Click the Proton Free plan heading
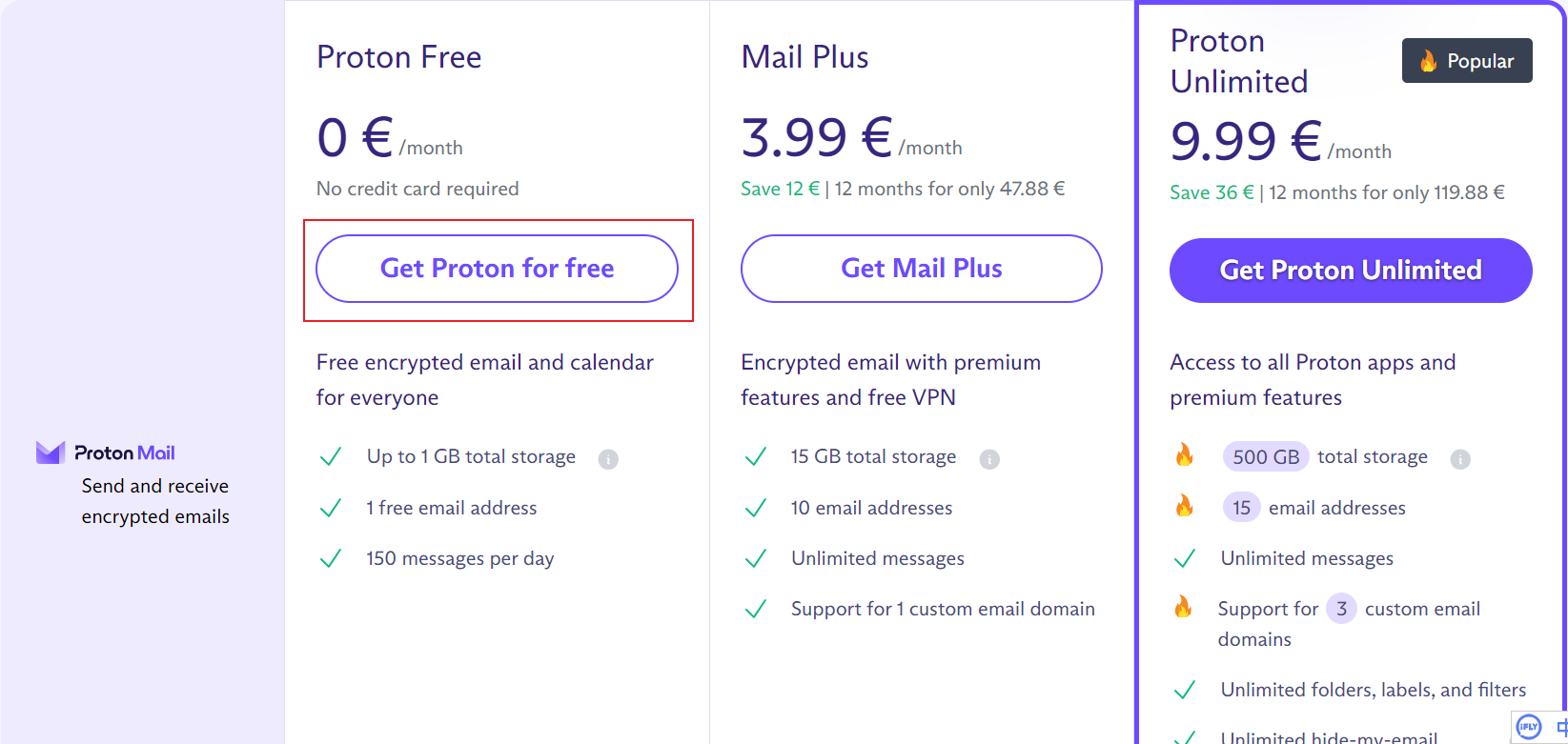 click(398, 57)
